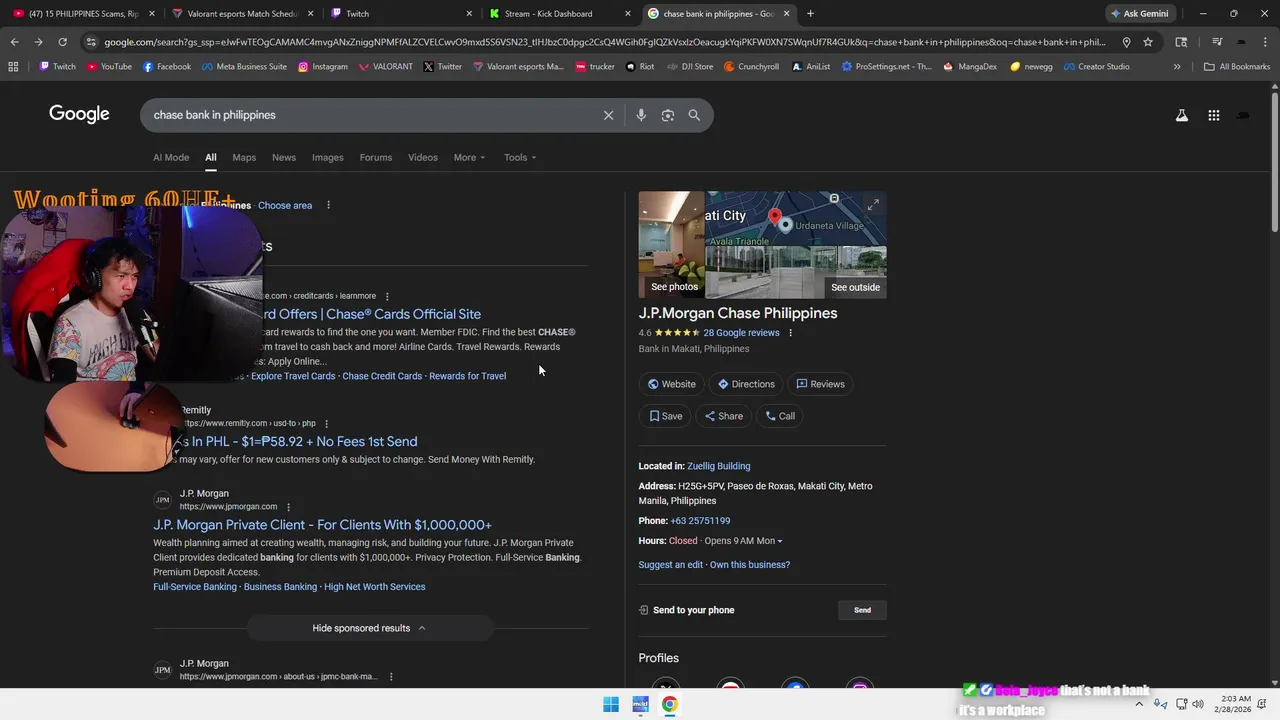Image resolution: width=1280 pixels, height=720 pixels.
Task: Open the browser new tab button
Action: click(810, 13)
